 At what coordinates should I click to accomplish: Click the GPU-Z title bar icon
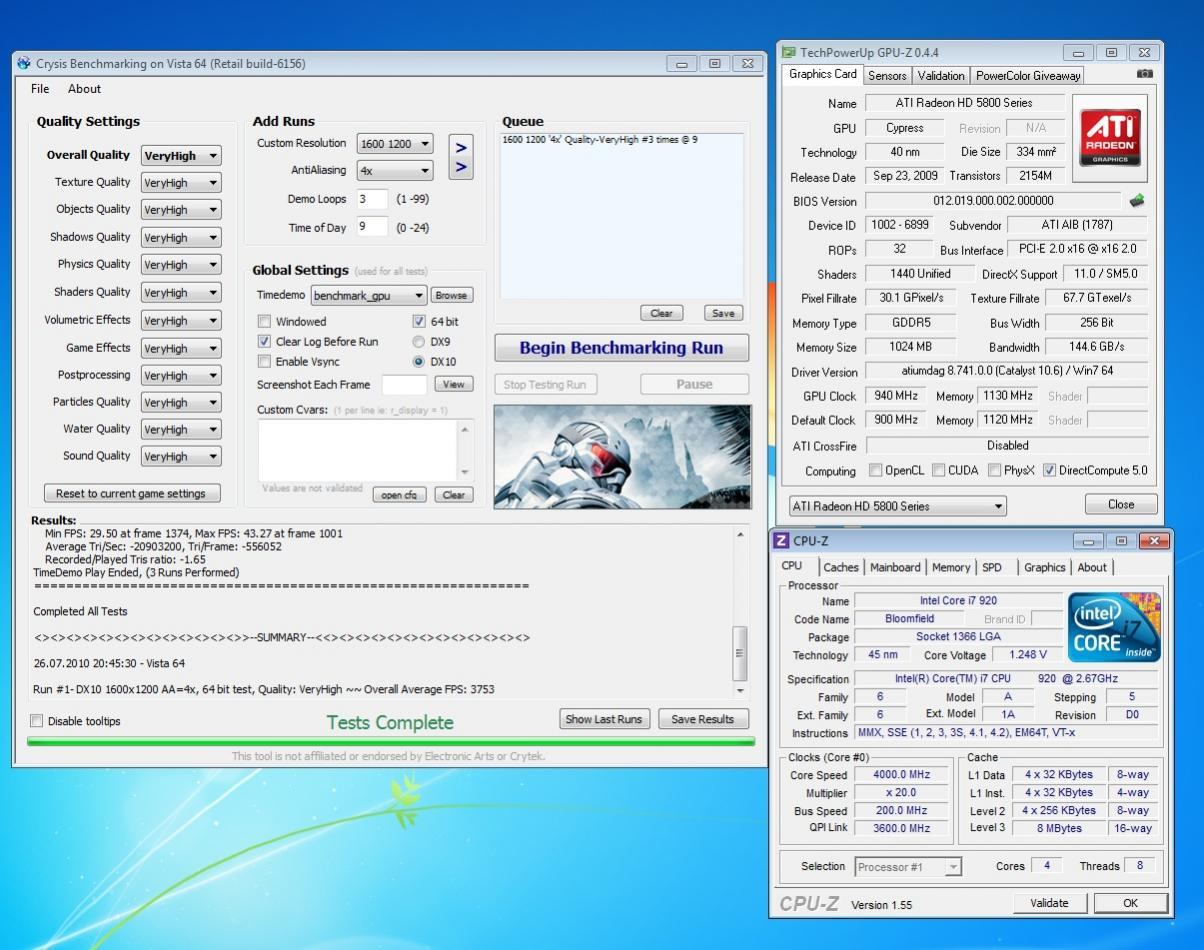pos(790,52)
